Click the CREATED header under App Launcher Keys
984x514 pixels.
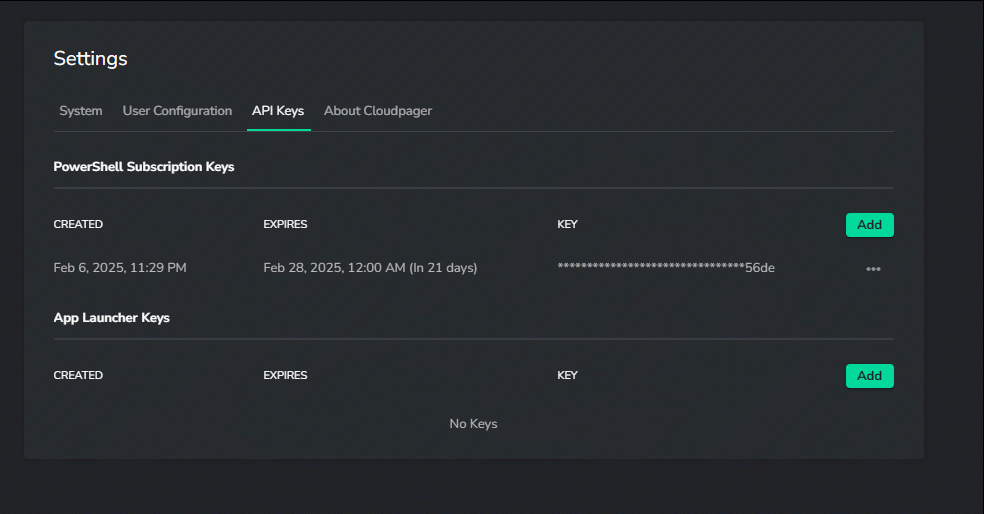pyautogui.click(x=78, y=375)
